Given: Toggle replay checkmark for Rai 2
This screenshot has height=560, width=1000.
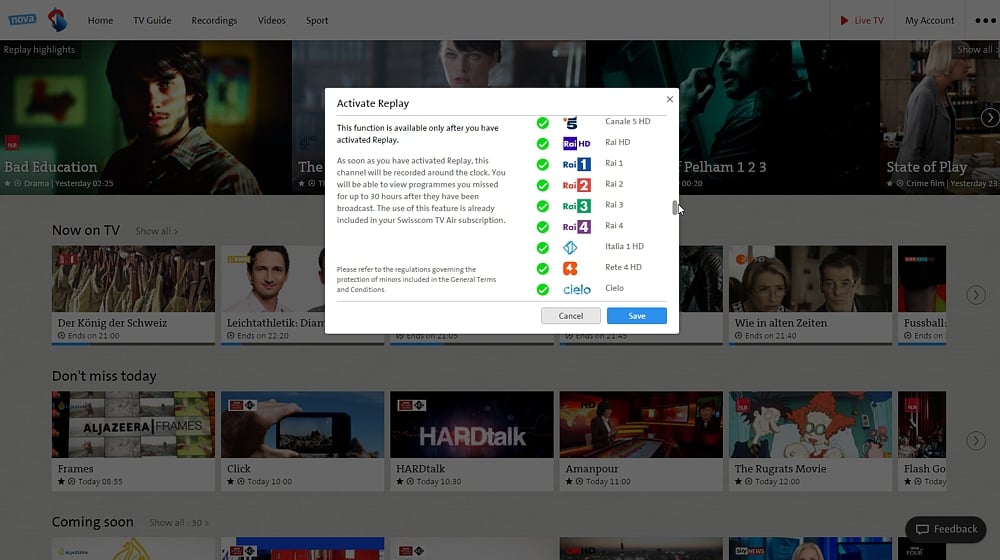Looking at the screenshot, I should 543,185.
